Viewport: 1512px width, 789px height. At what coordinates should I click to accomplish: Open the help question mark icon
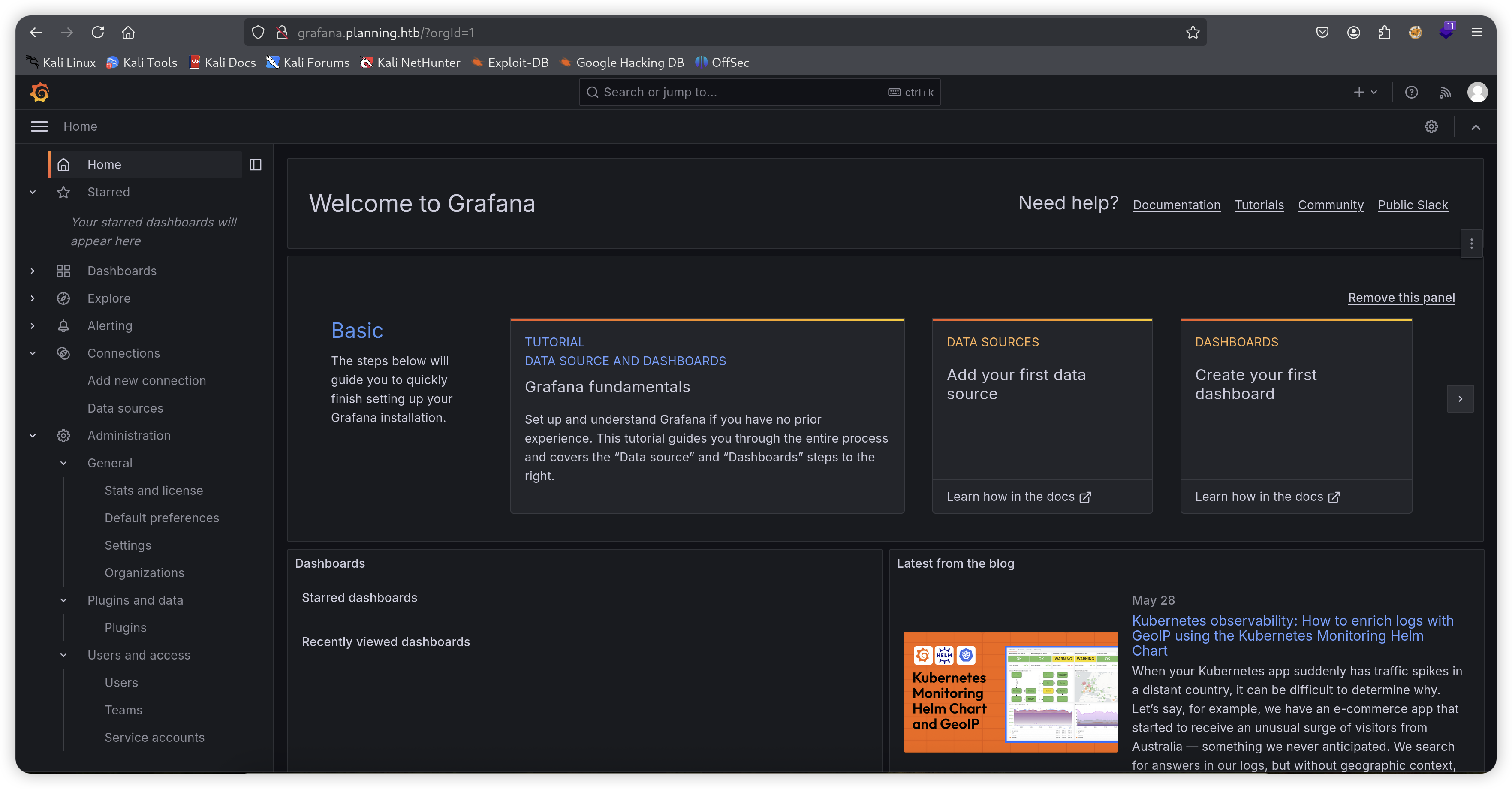[1411, 92]
